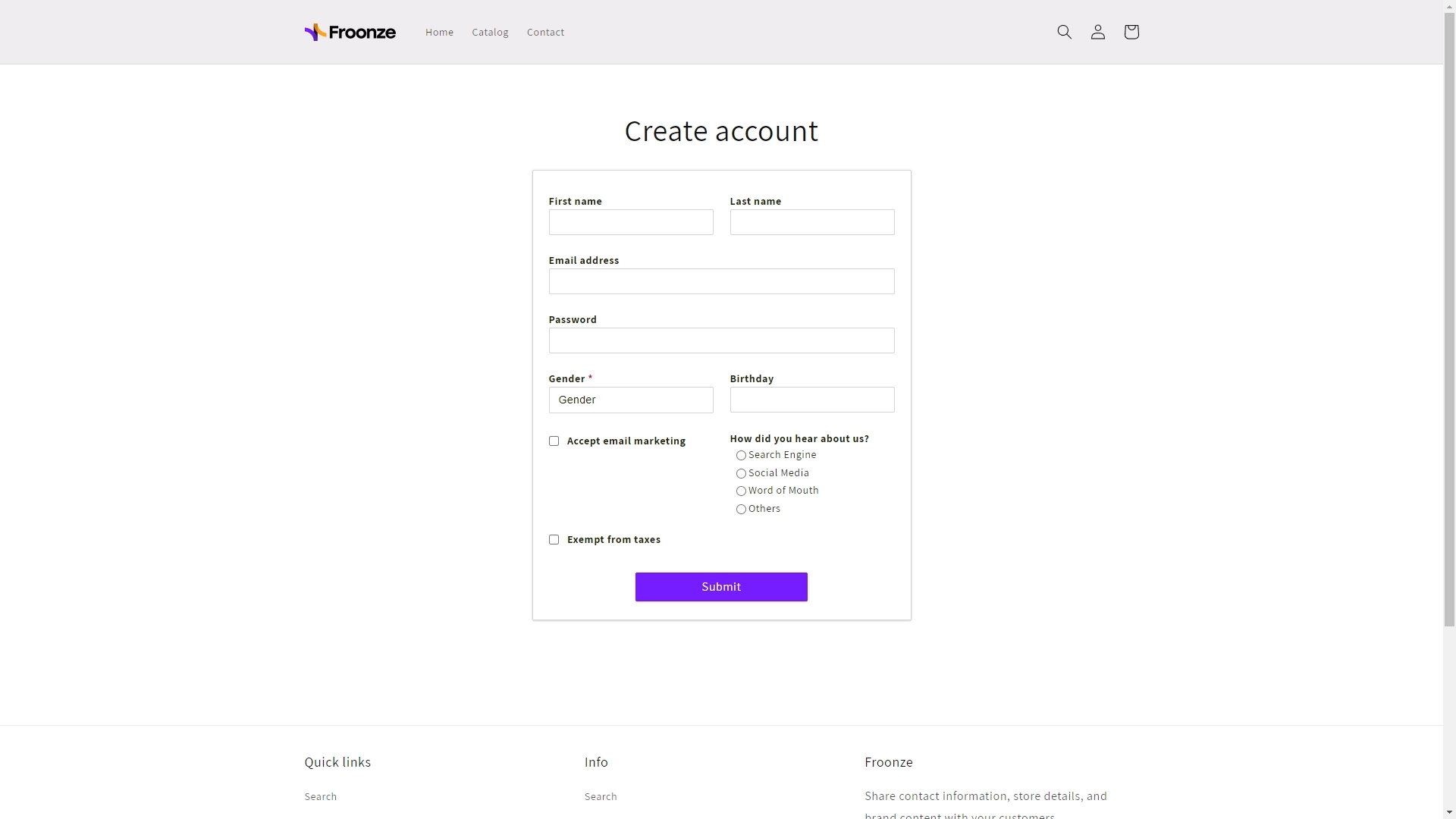
Task: Select Word of Mouth radio option
Action: pyautogui.click(x=741, y=491)
